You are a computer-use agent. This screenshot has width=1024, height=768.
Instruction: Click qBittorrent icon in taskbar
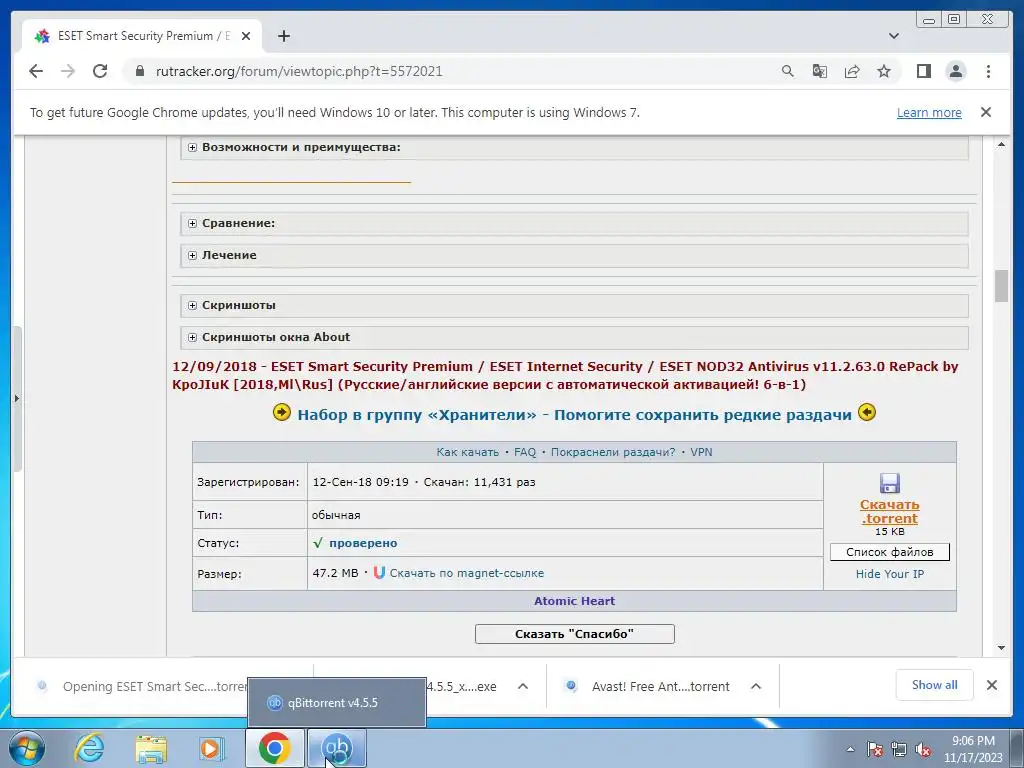pos(337,748)
